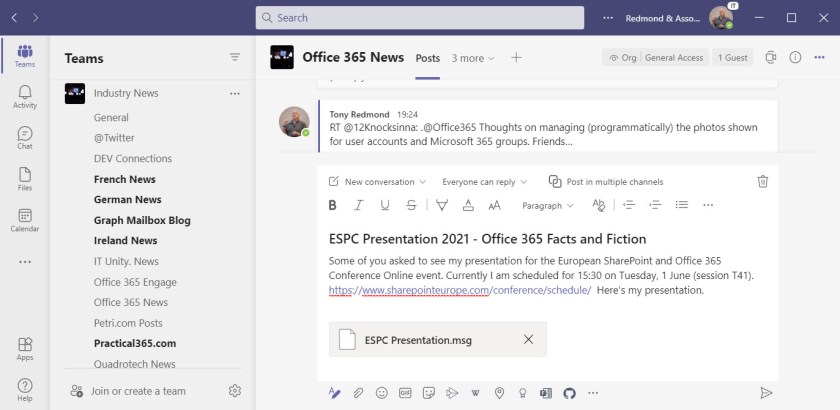
Task: Open the Files section
Action: click(25, 180)
